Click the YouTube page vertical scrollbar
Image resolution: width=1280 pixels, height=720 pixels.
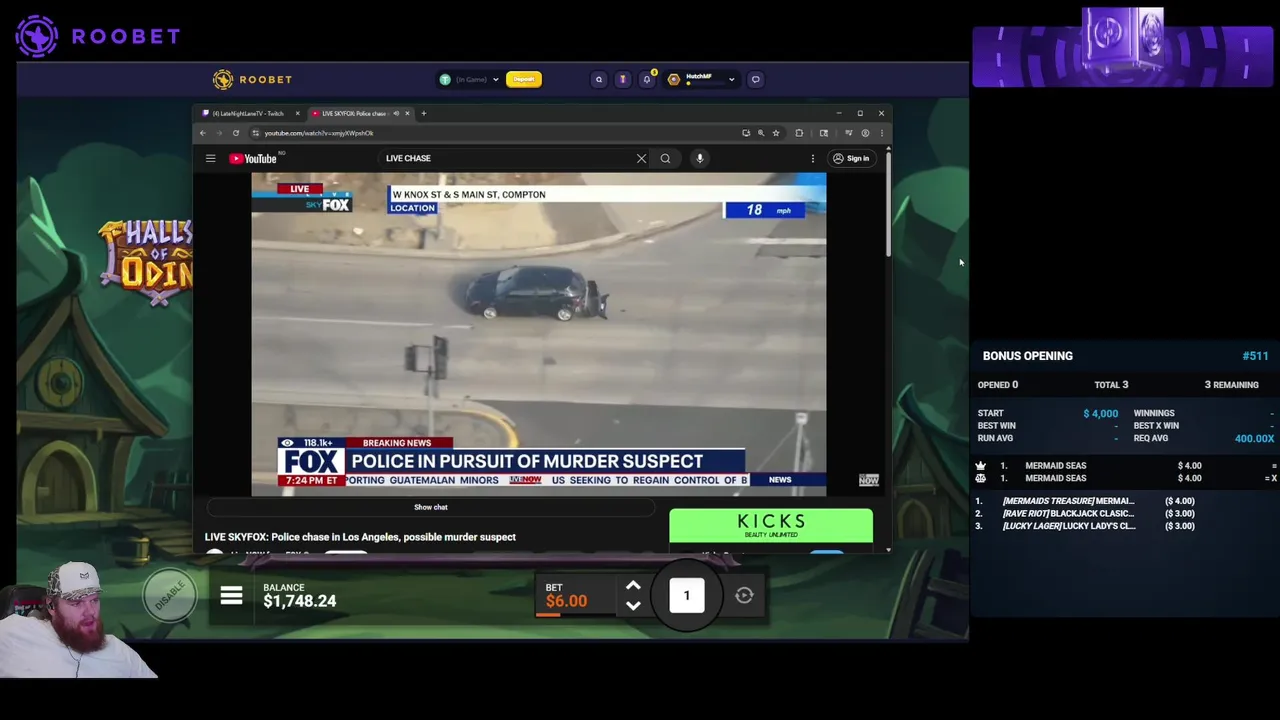pyautogui.click(x=888, y=205)
